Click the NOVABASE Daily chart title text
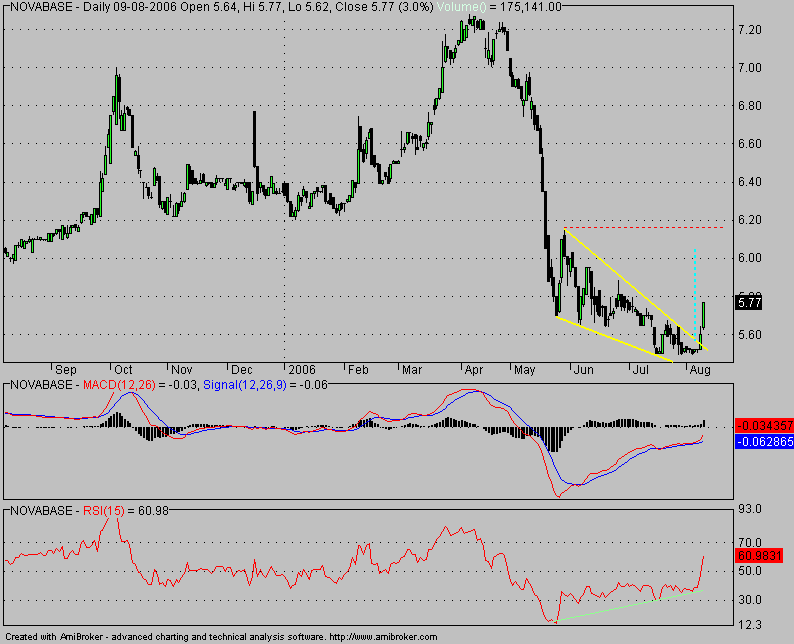 221,7
